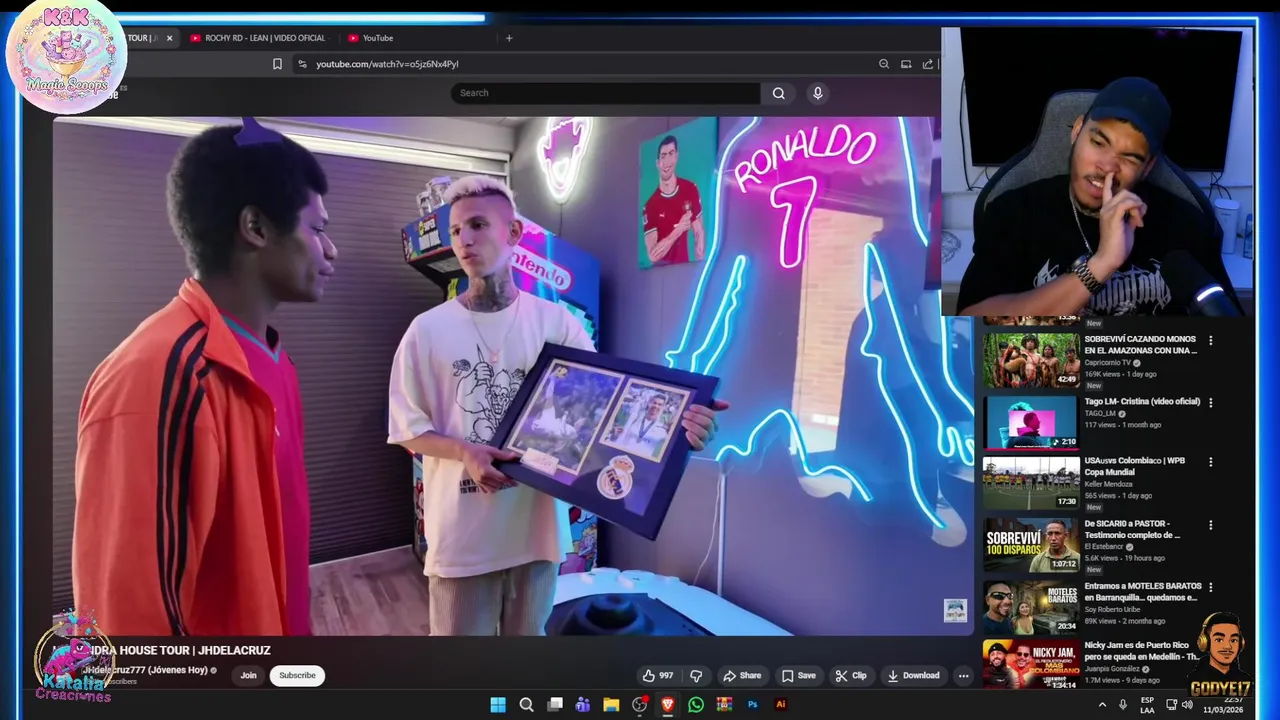Select the youtube.com address bar URL

(387, 64)
